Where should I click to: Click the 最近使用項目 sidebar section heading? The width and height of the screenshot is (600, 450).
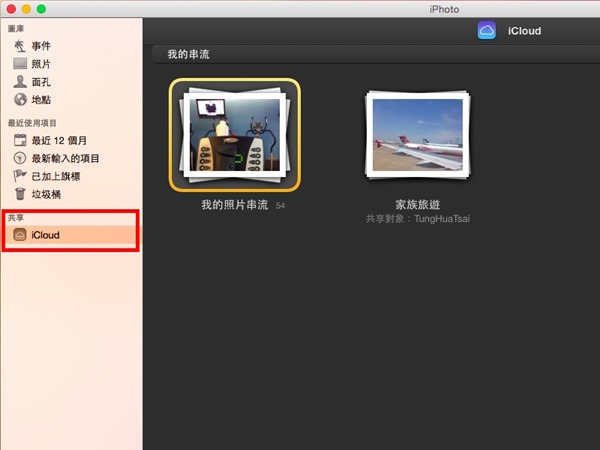click(32, 123)
